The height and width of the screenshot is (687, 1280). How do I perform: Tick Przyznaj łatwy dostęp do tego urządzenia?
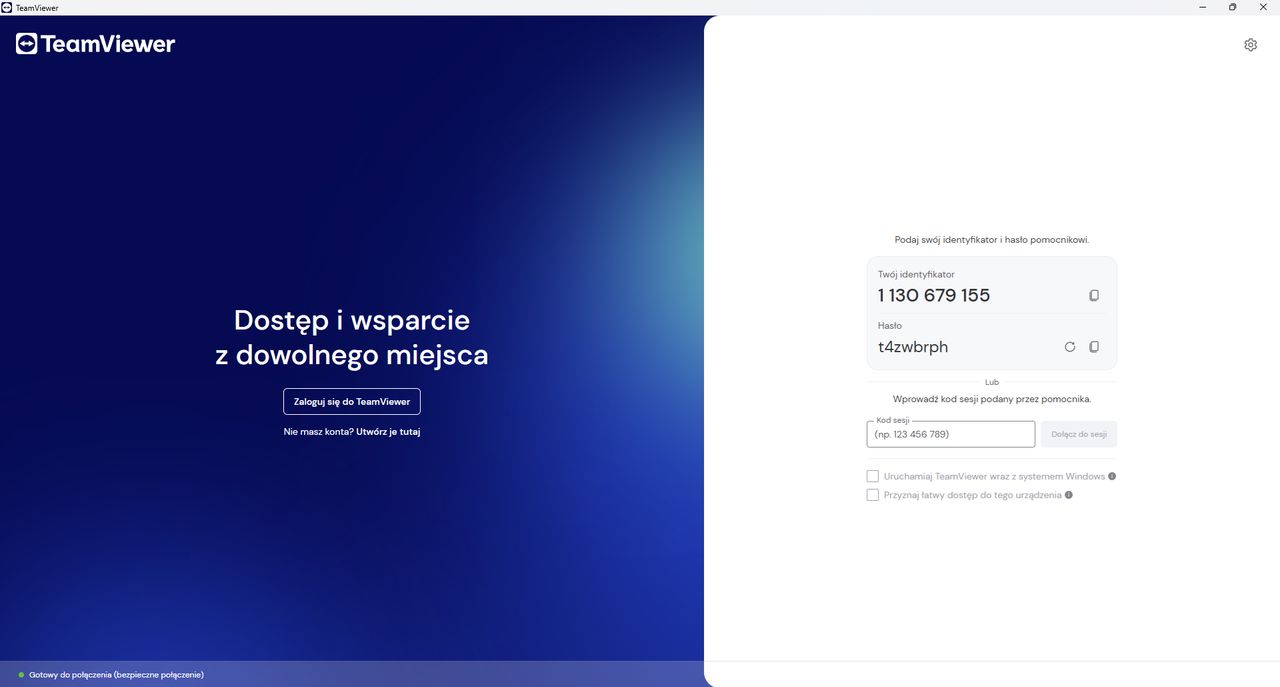(x=873, y=495)
